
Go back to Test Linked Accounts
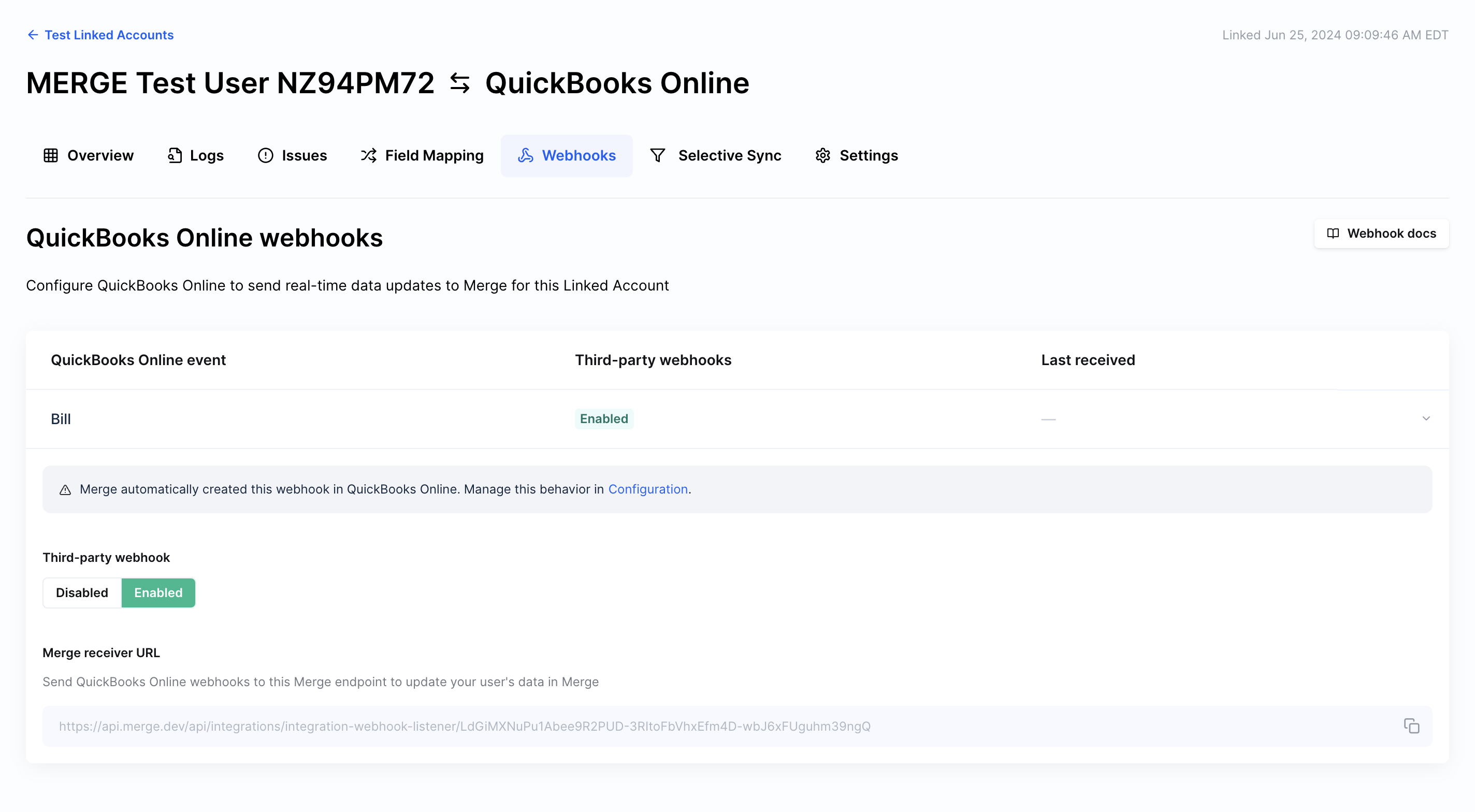point(109,35)
